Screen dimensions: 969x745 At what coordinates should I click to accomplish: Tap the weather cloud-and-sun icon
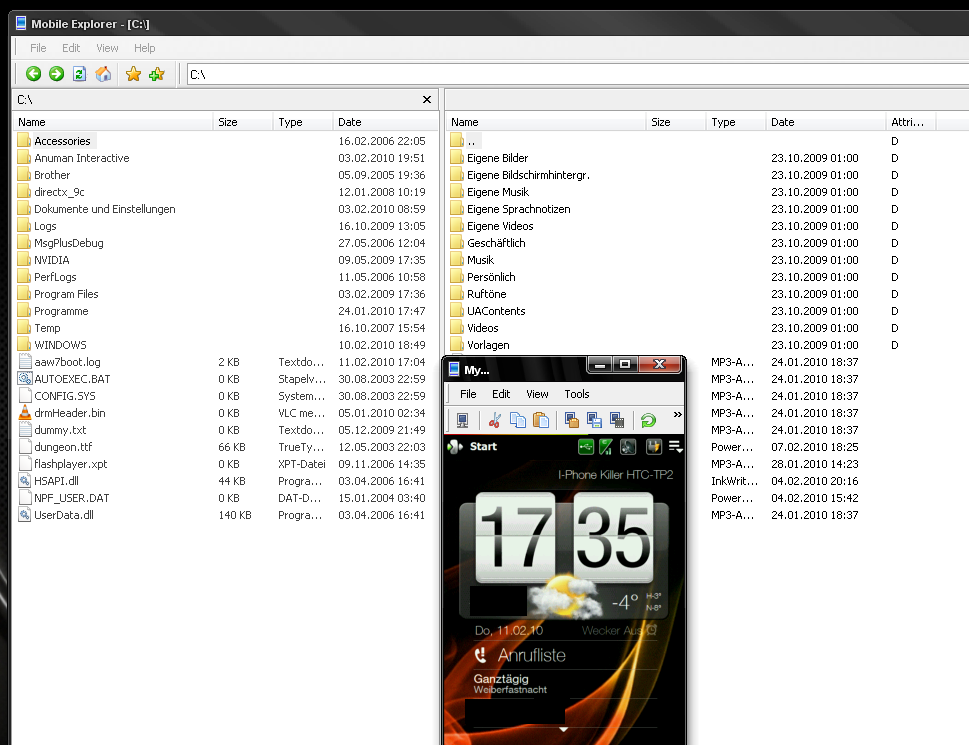[565, 596]
